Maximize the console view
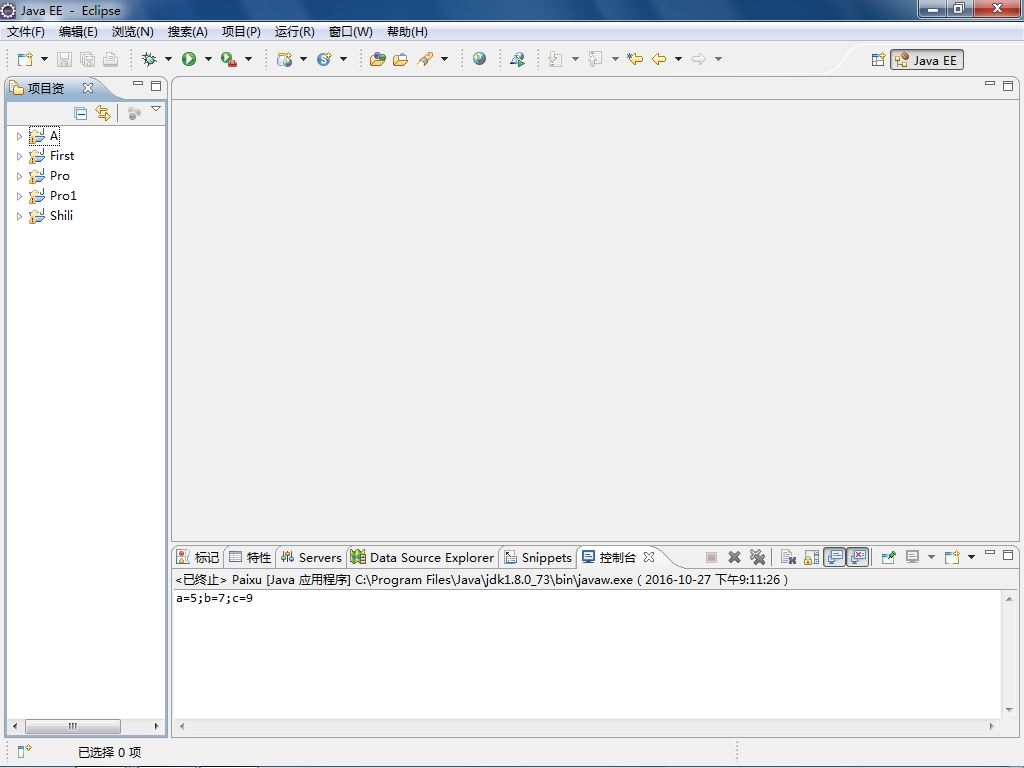The width and height of the screenshot is (1024, 768). click(1008, 554)
